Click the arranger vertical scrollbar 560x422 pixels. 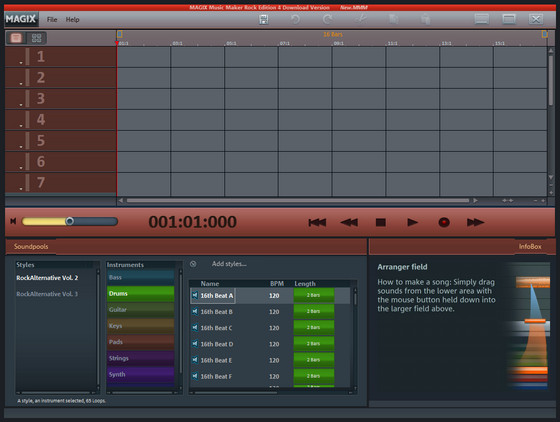[551, 80]
